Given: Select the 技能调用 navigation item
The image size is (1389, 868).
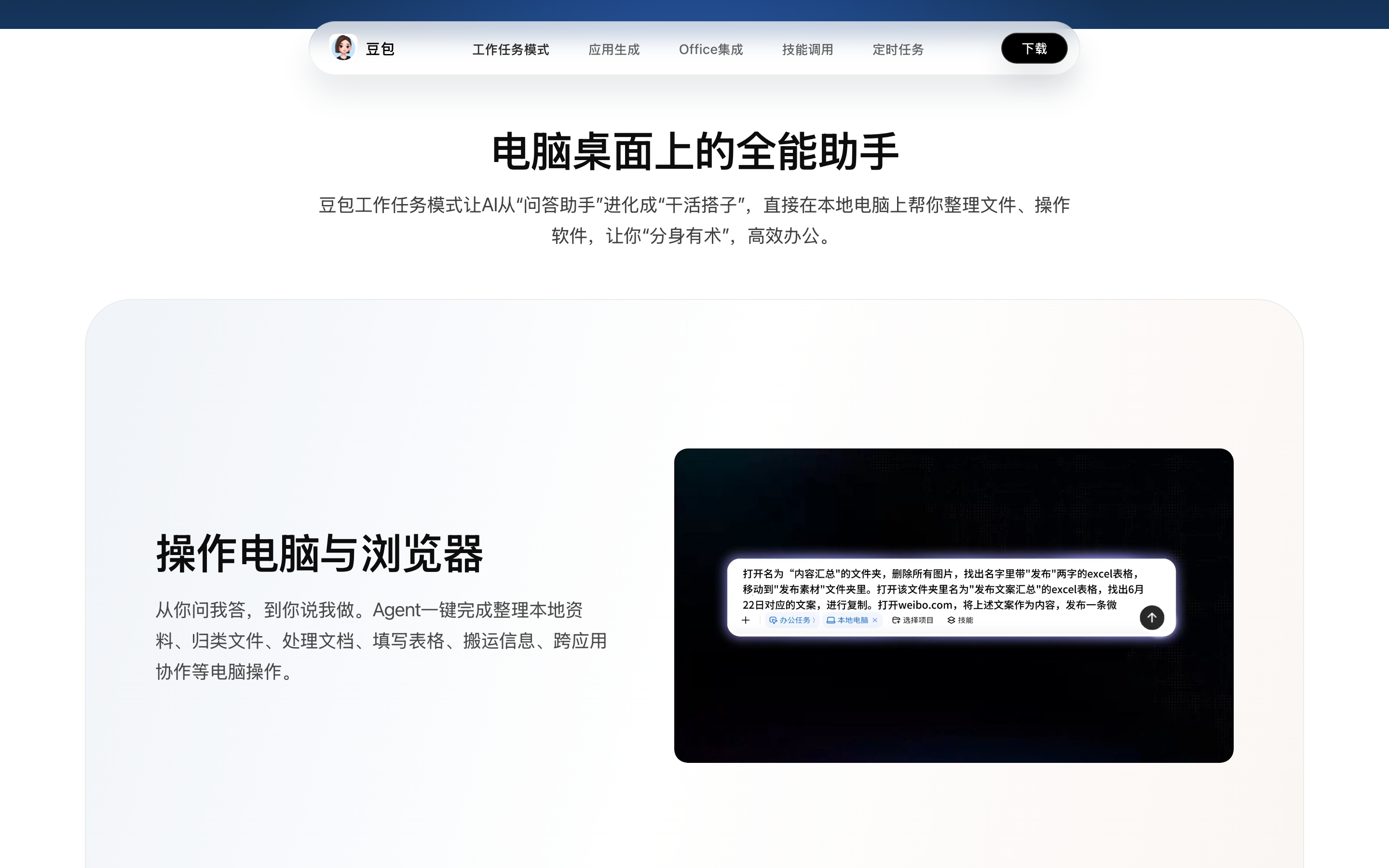Looking at the screenshot, I should pos(807,49).
